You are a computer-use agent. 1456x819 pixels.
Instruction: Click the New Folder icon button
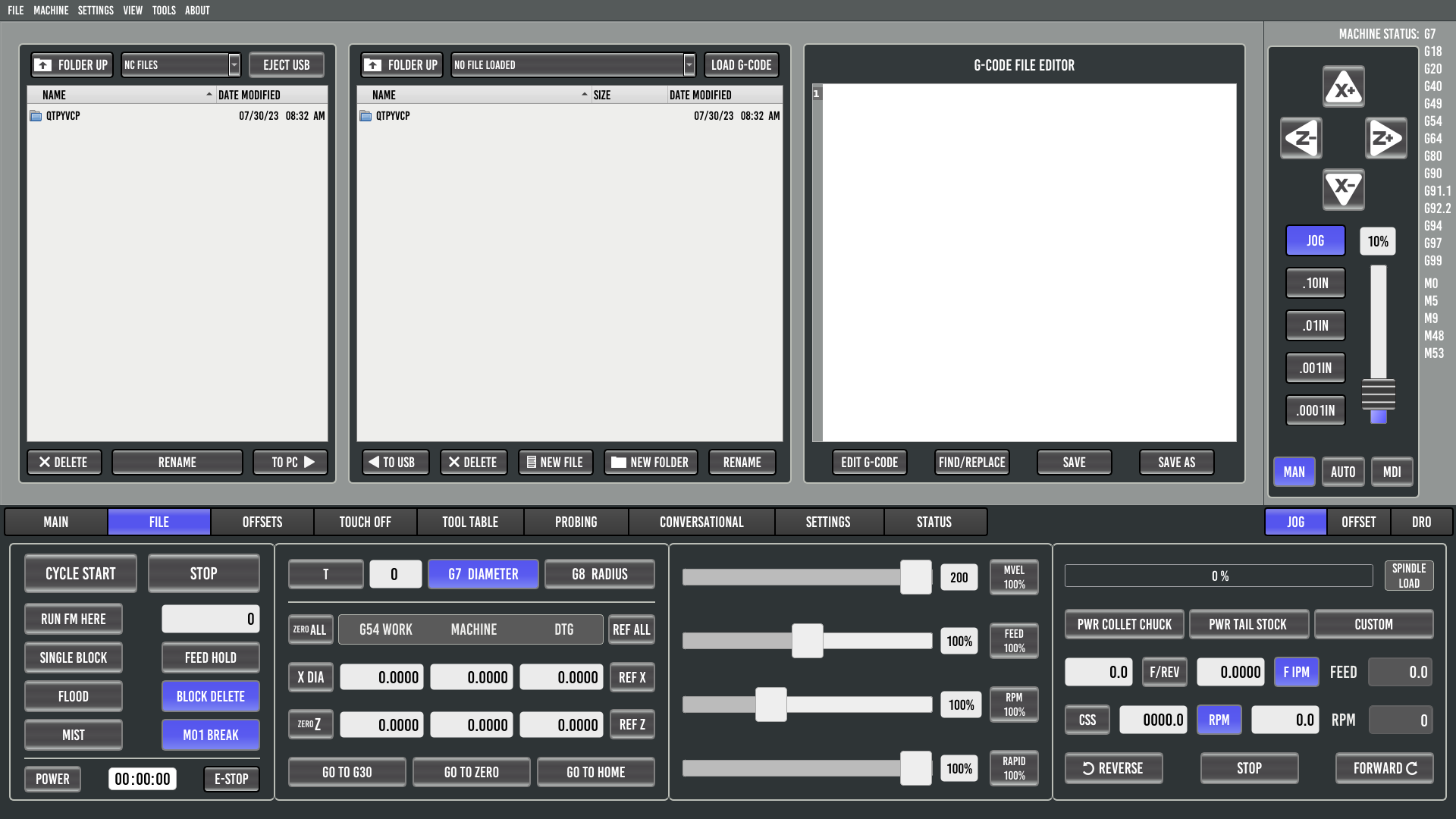(x=651, y=463)
